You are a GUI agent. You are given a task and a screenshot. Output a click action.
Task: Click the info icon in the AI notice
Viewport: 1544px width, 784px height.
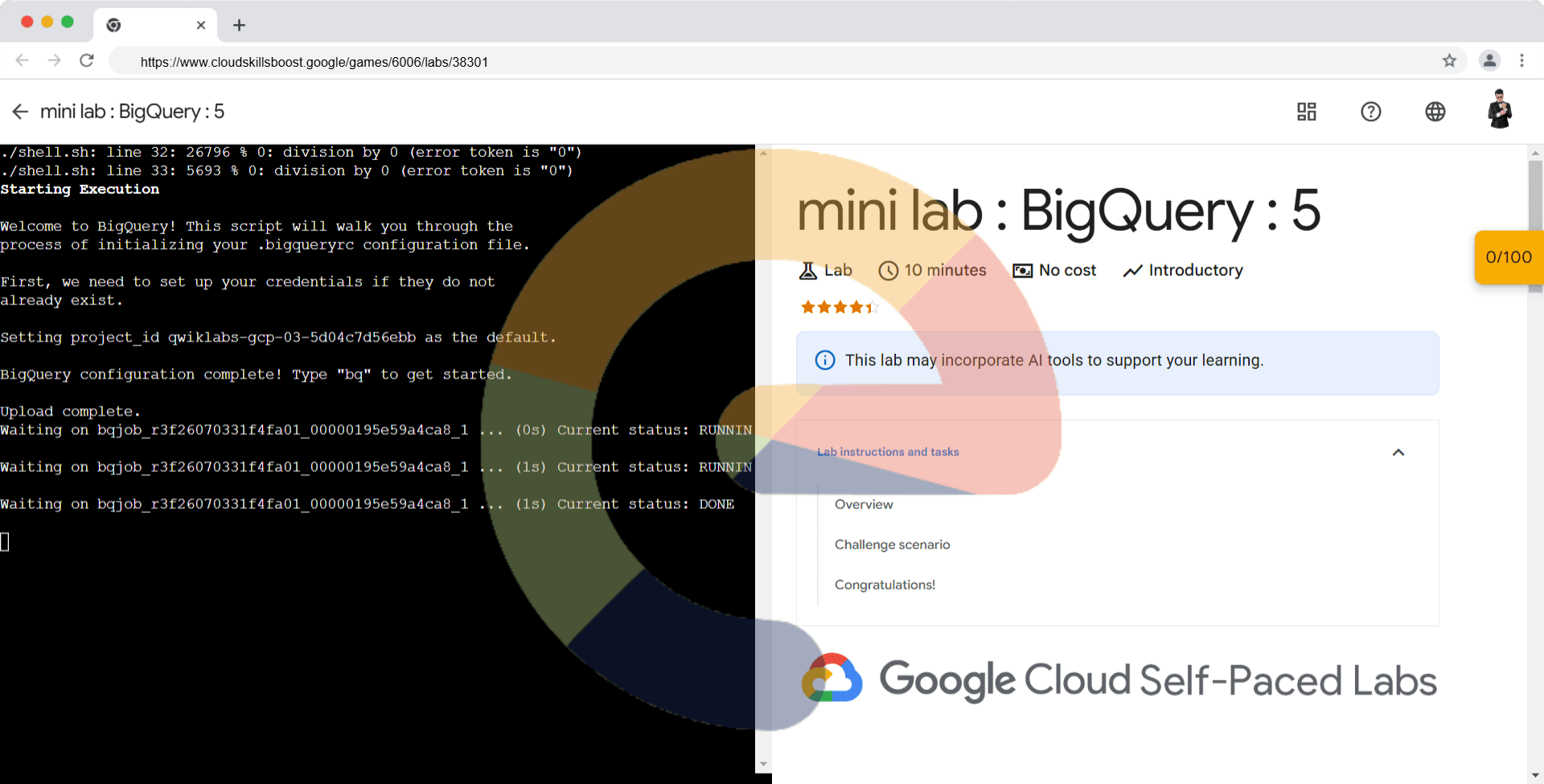825,360
